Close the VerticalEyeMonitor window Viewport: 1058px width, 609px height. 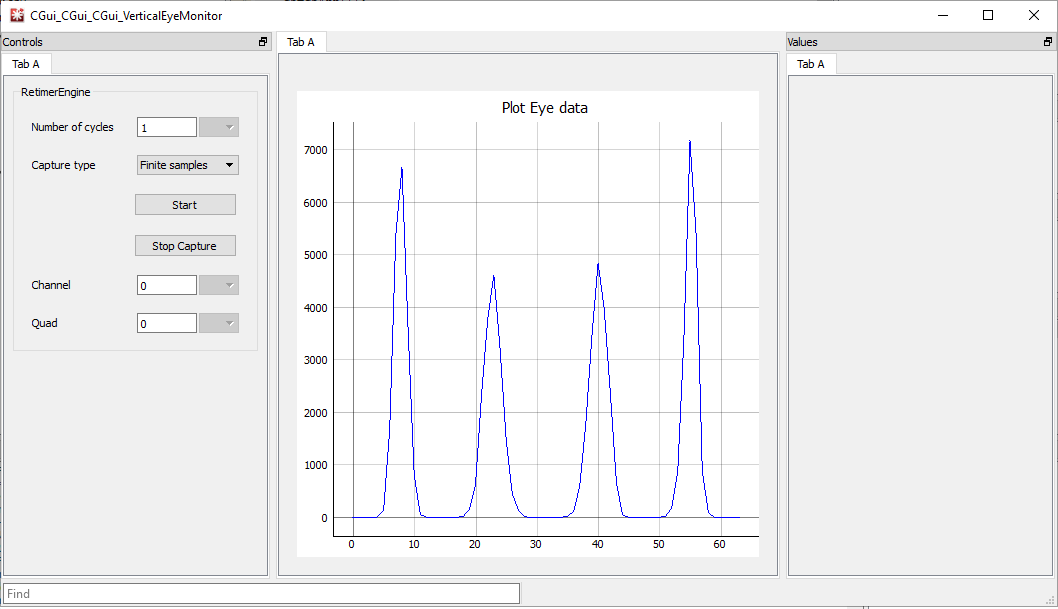click(x=1034, y=15)
